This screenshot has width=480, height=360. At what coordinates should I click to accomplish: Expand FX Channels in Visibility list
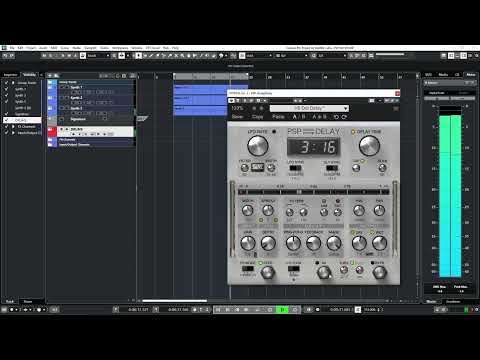(x=13, y=126)
